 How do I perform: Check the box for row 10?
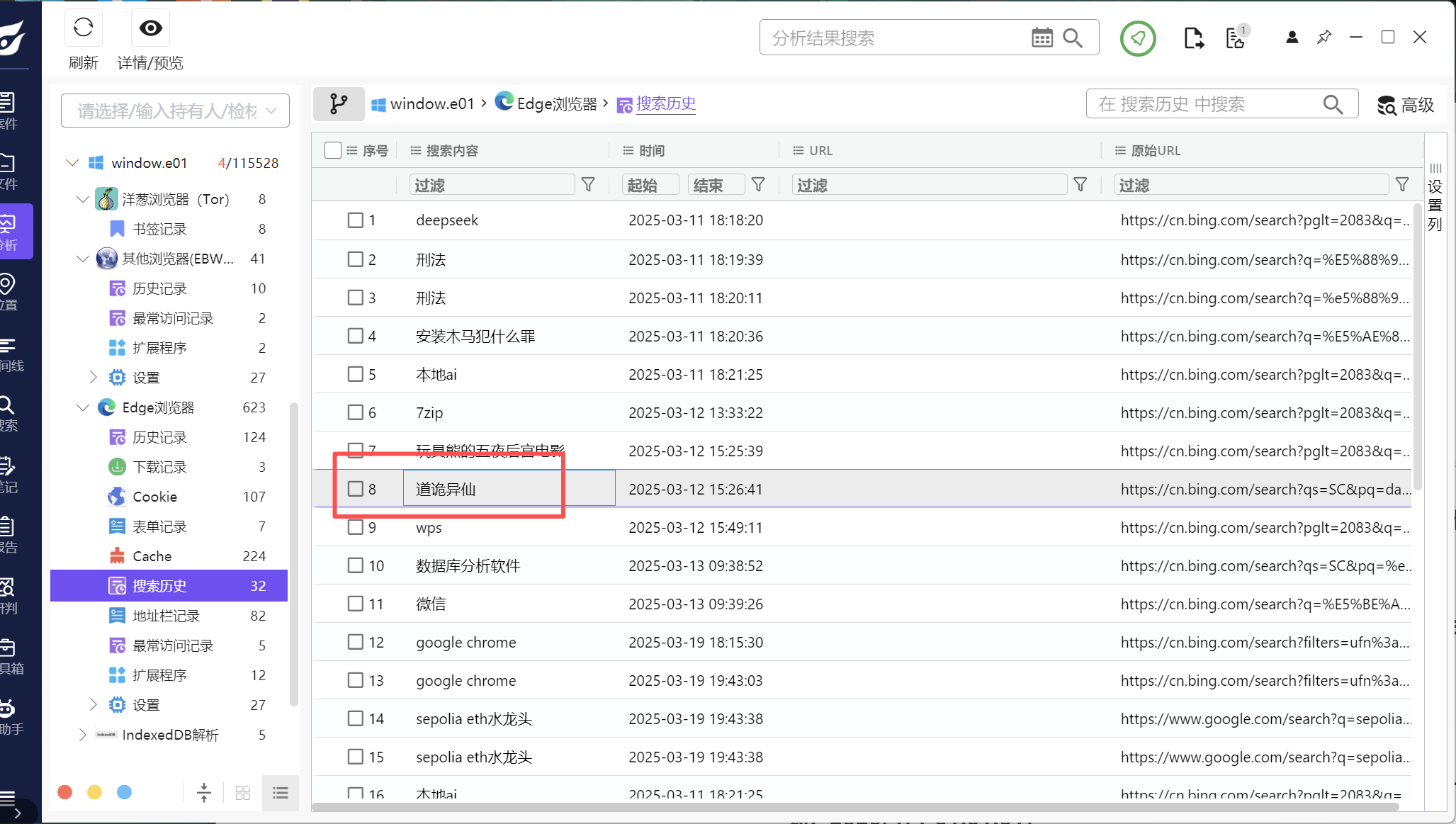pyautogui.click(x=356, y=565)
